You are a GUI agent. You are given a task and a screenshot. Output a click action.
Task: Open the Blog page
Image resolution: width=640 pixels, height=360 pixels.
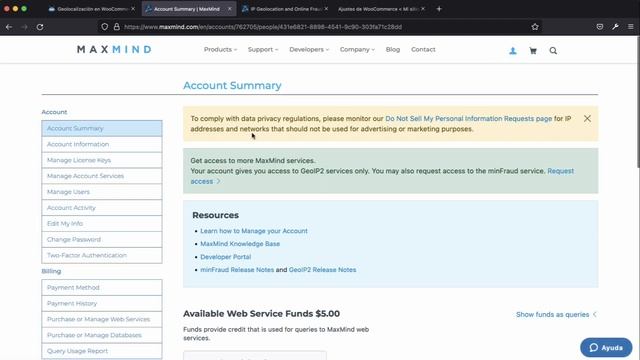coord(393,49)
